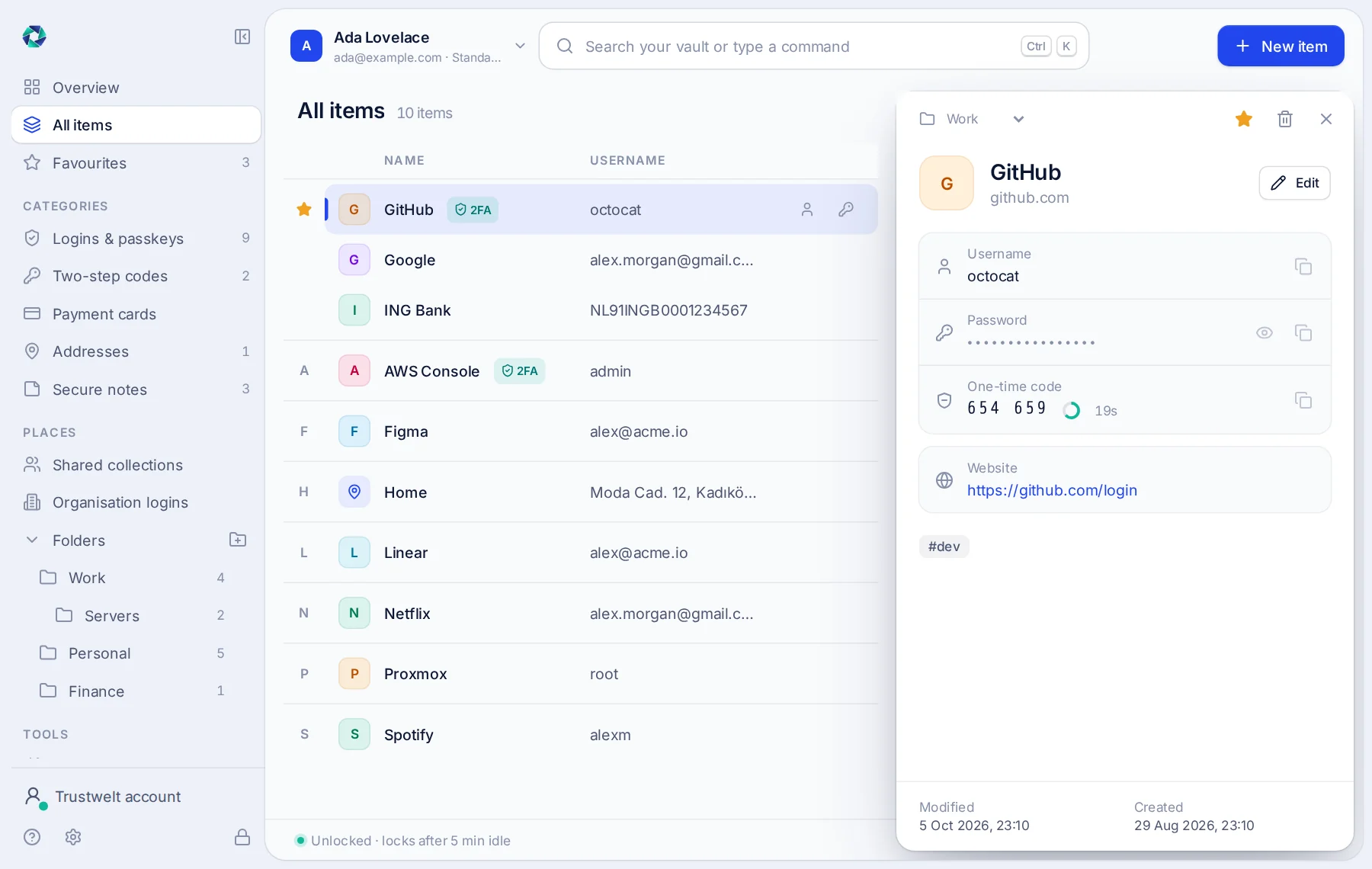Click the Trustwelt logo
The width and height of the screenshot is (1372, 869).
point(34,37)
